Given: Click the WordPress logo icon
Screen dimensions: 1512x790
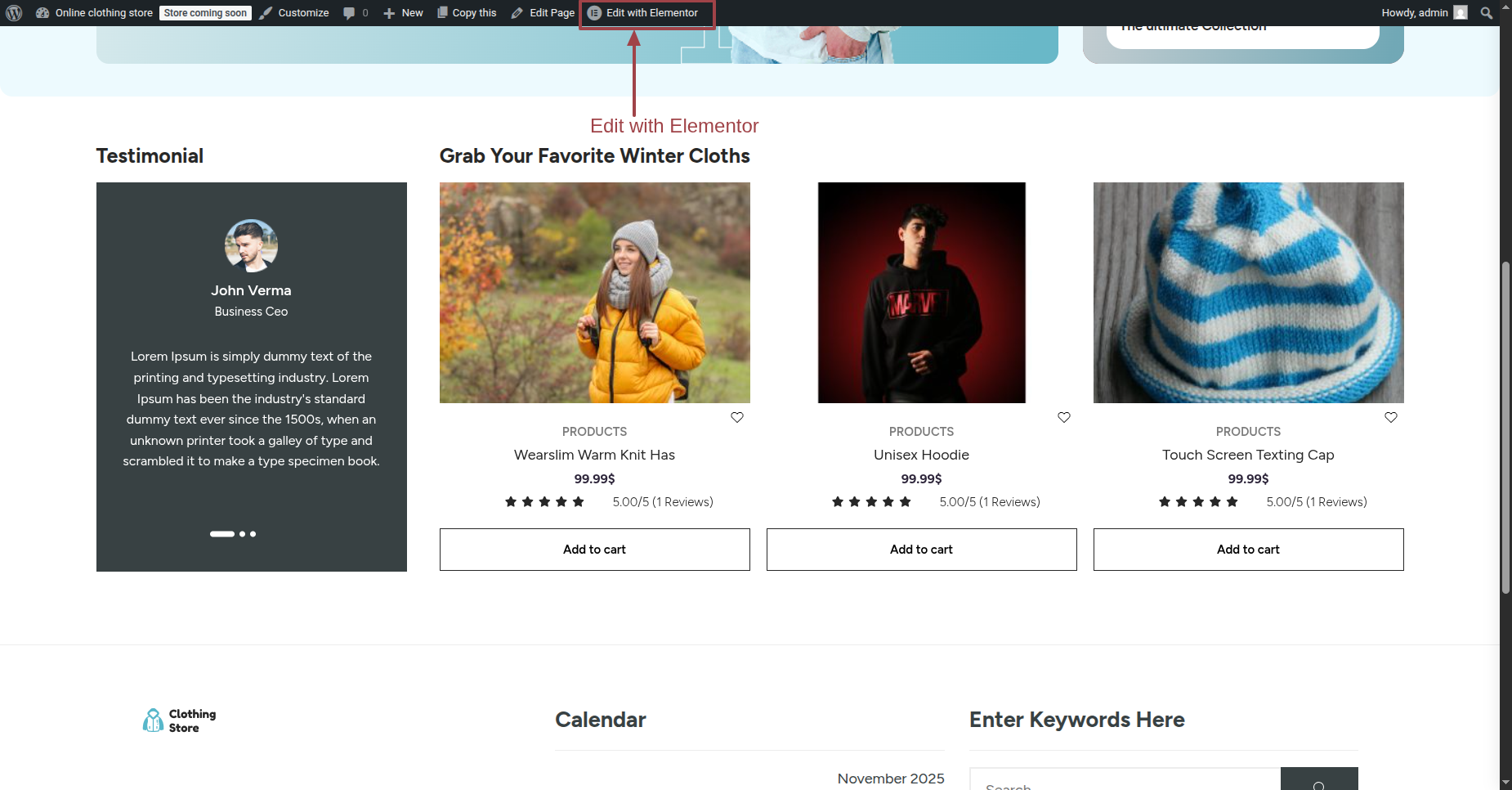Looking at the screenshot, I should (x=14, y=13).
